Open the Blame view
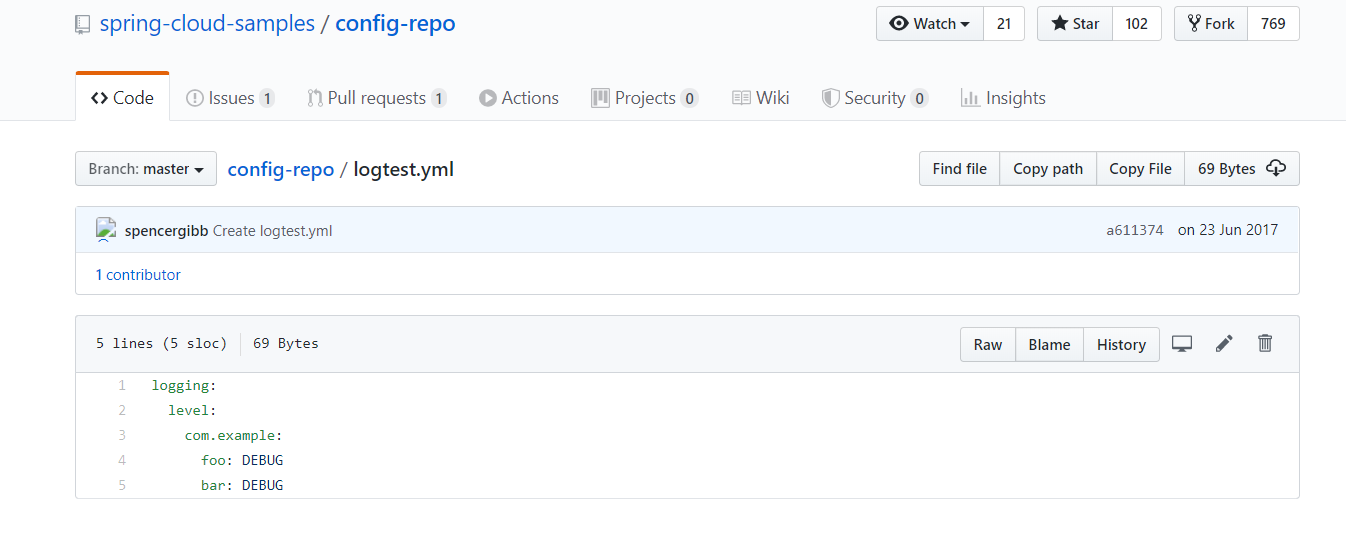 [x=1050, y=344]
